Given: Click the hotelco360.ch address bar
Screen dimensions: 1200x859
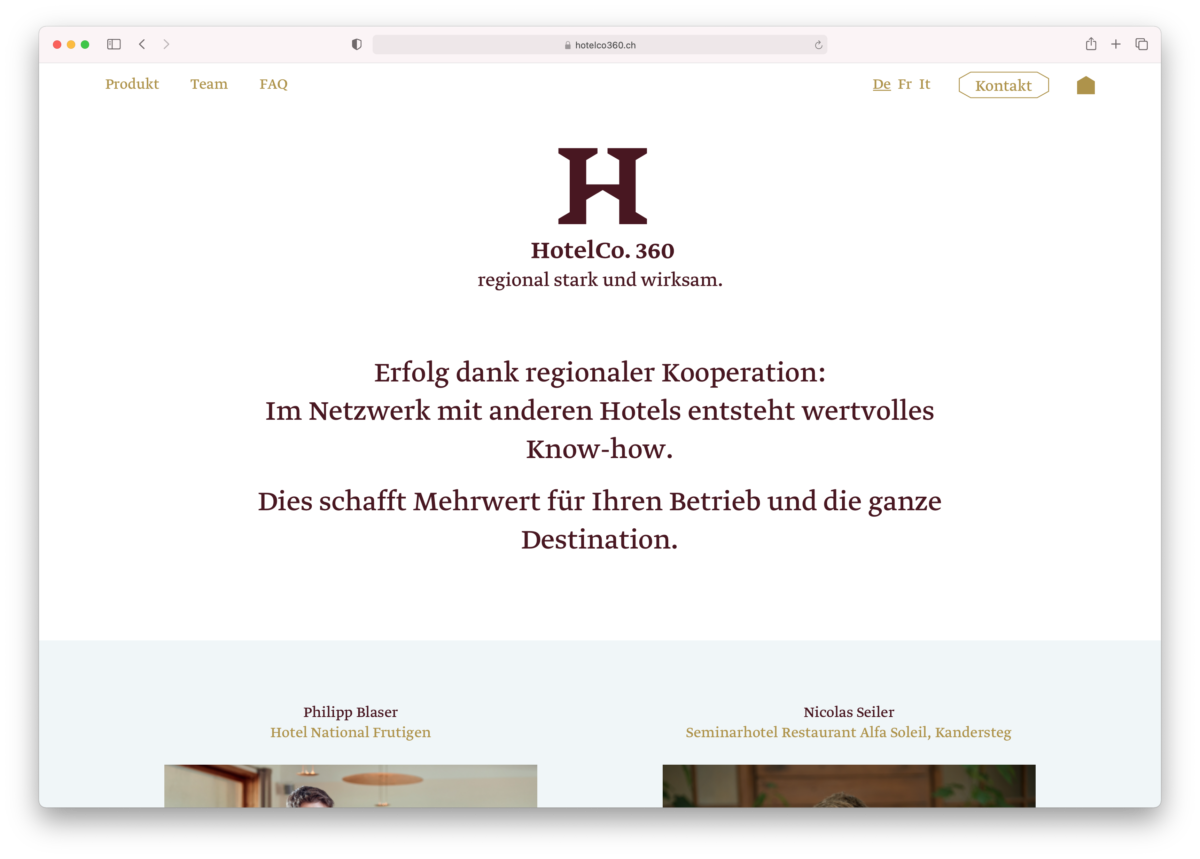Looking at the screenshot, I should pyautogui.click(x=600, y=45).
